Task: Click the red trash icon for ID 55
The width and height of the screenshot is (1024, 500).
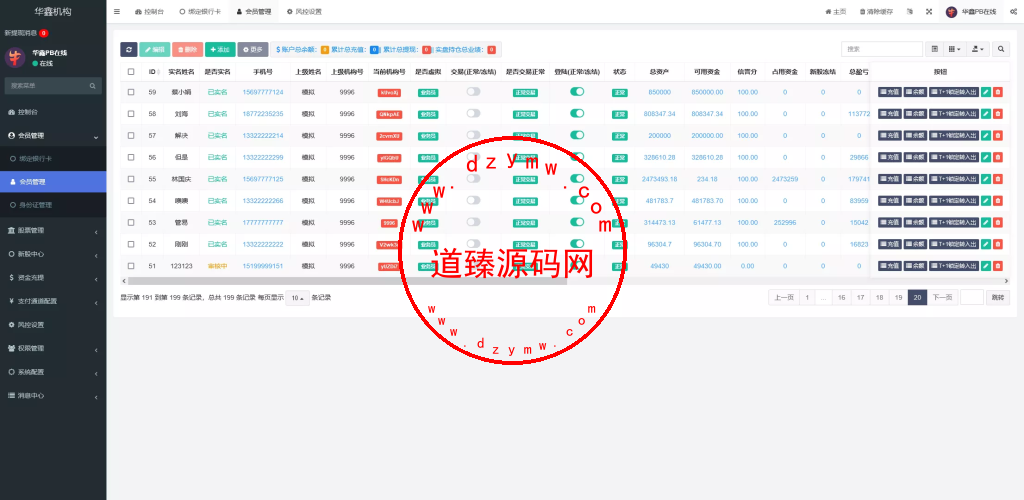Action: pos(998,179)
